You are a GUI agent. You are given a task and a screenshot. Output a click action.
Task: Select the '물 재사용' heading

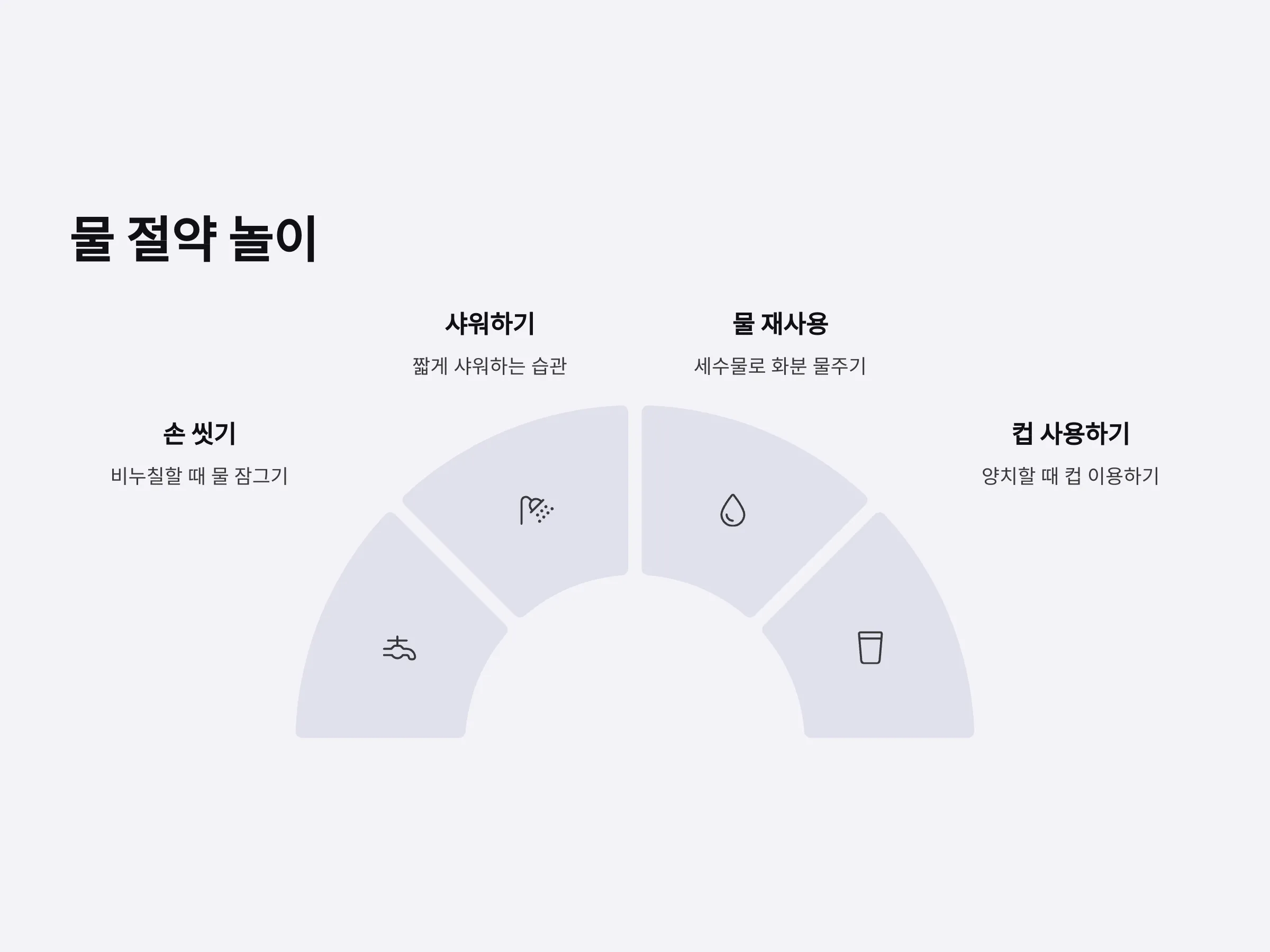[781, 324]
